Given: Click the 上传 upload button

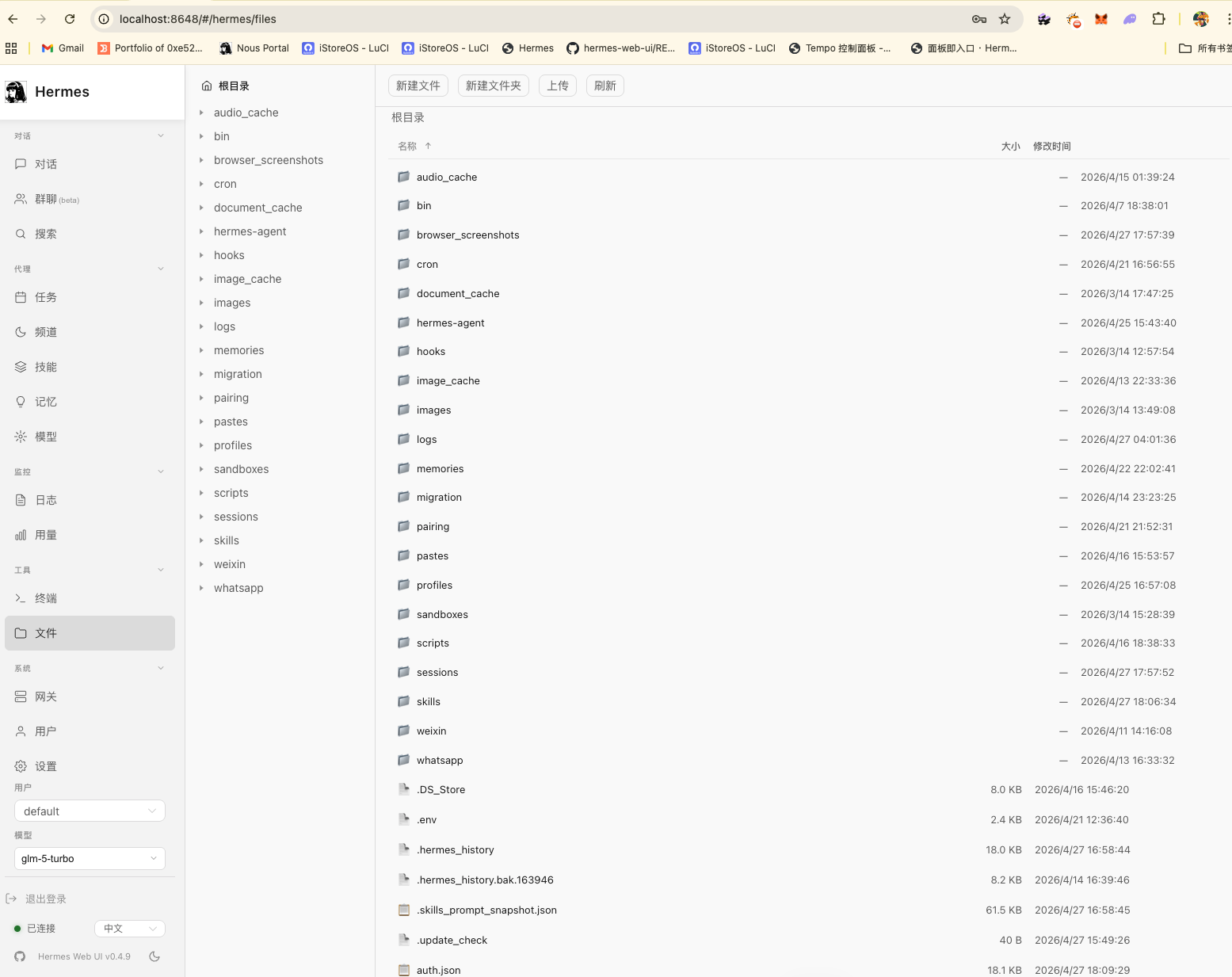Looking at the screenshot, I should [x=557, y=86].
